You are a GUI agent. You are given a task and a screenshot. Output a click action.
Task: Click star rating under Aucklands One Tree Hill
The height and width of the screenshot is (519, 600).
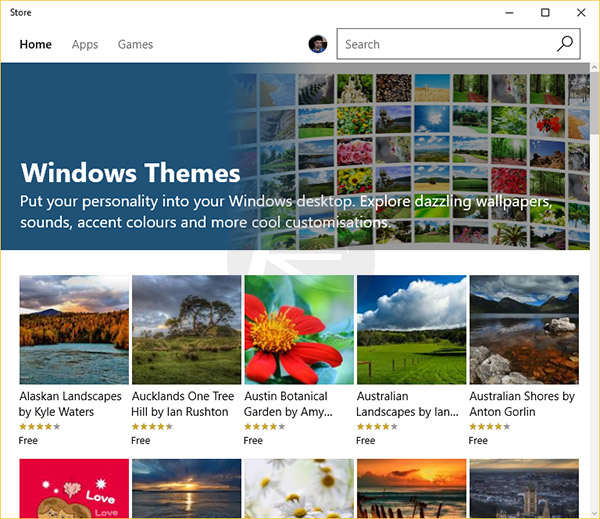click(x=152, y=426)
